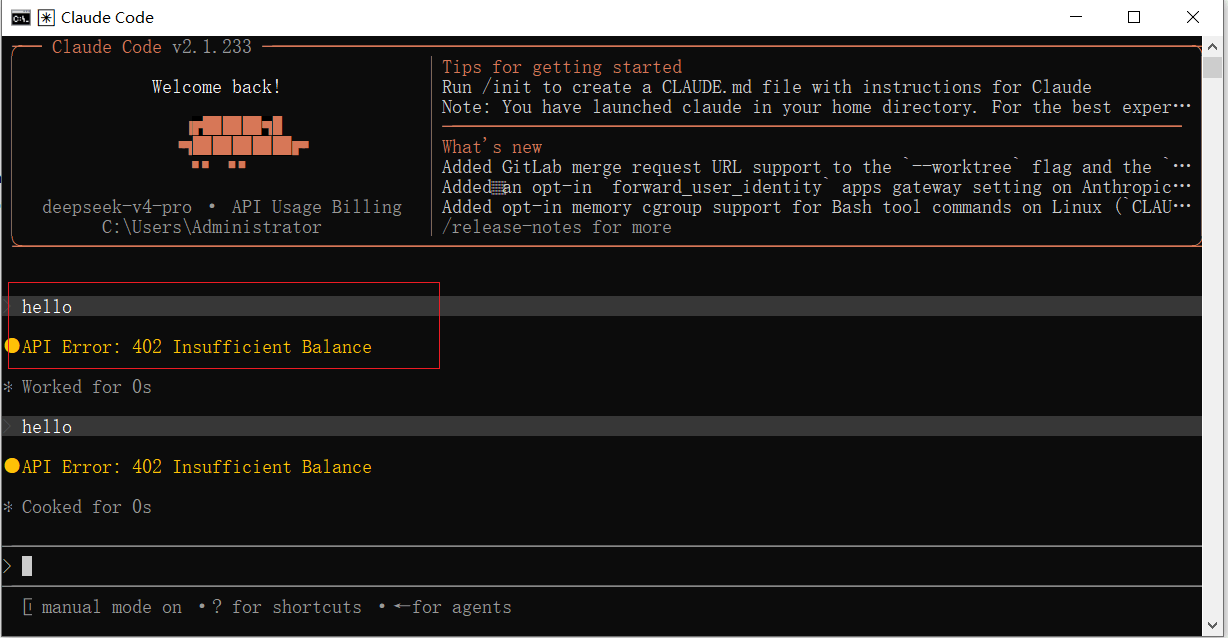1228x638 pixels.
Task: Click the scrollbar up arrow
Action: [1213, 46]
